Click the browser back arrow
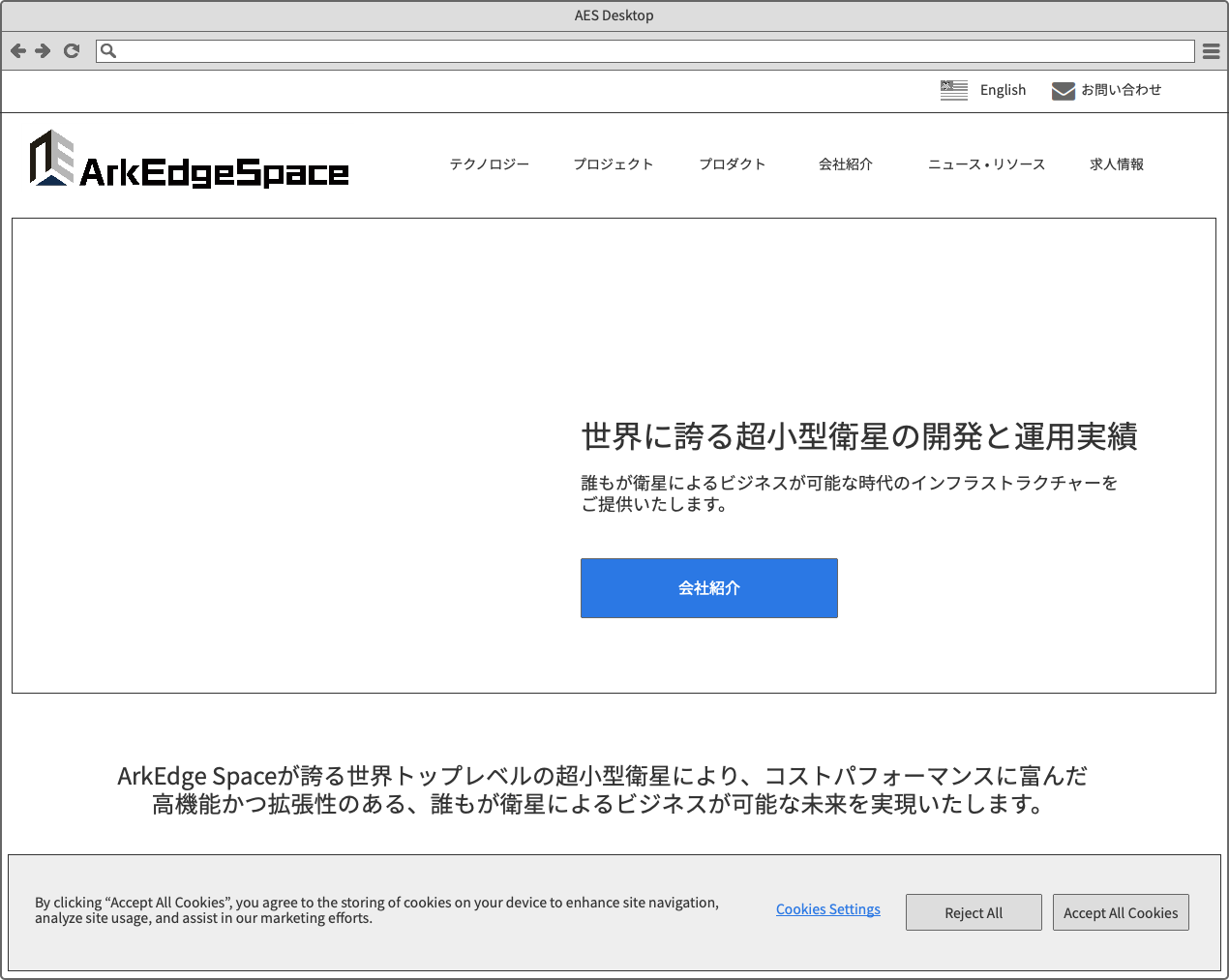Viewport: 1229px width, 980px height. tap(18, 51)
